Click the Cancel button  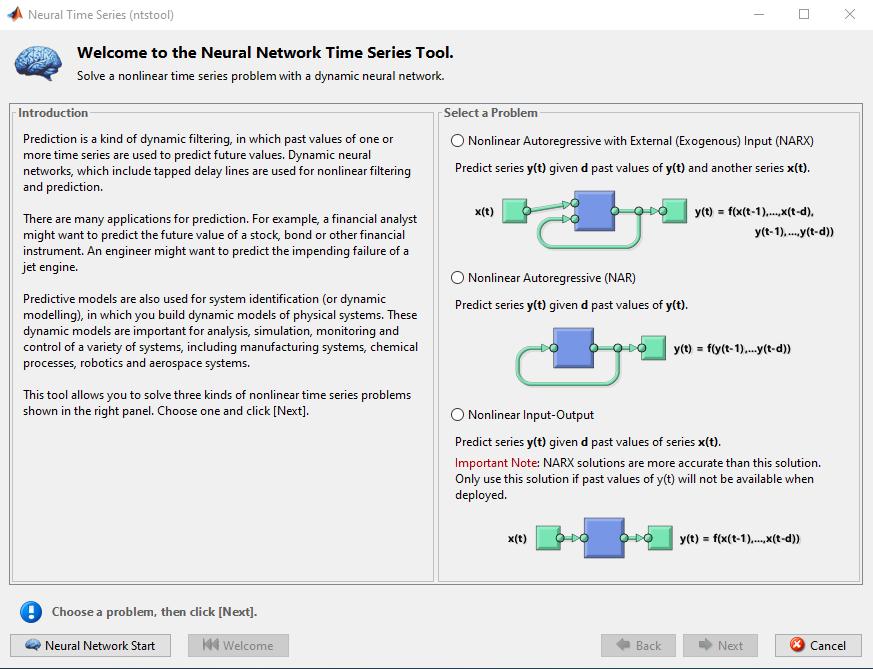click(x=818, y=646)
